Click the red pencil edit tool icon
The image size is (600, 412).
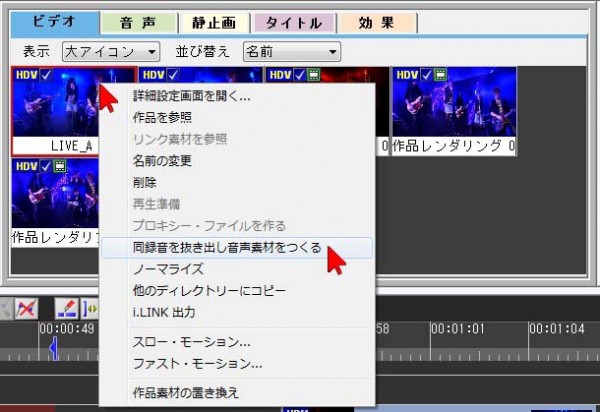coord(68,309)
